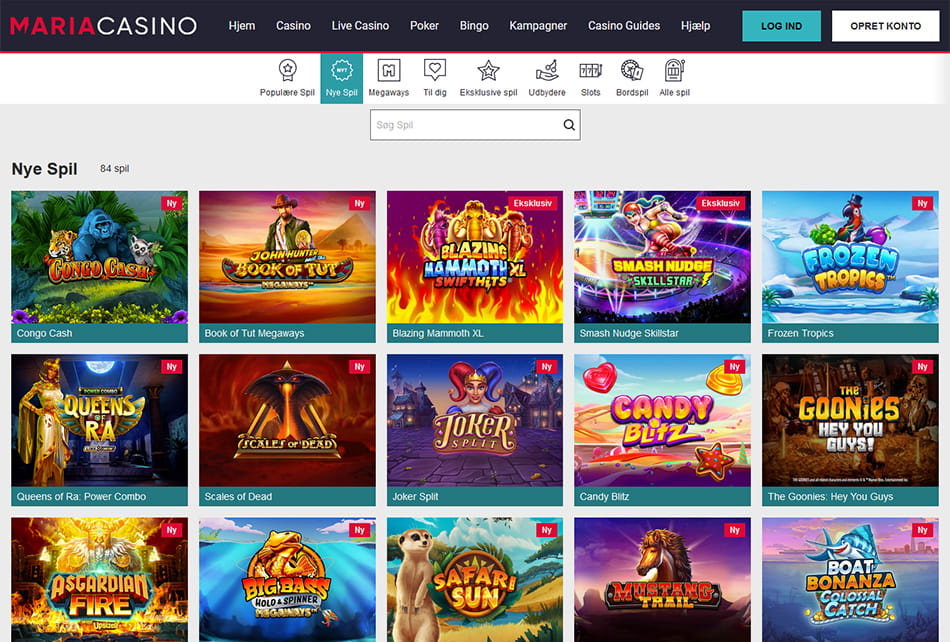Click the Blazing Mammoth XL title
The height and width of the screenshot is (642, 950).
tap(437, 333)
